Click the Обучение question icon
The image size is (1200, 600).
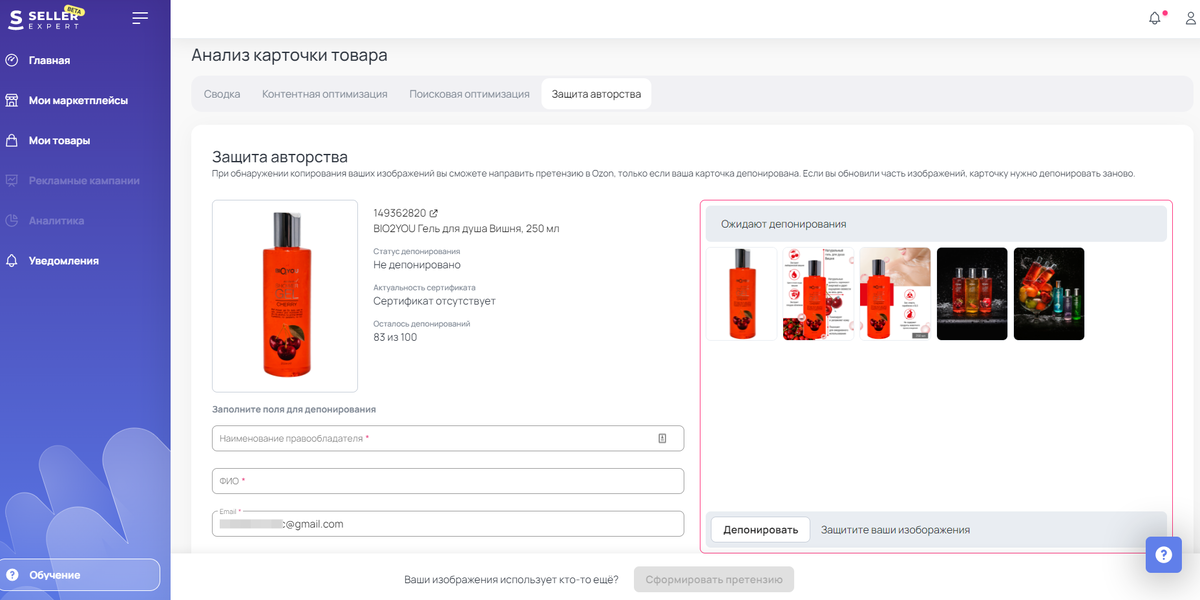coord(12,575)
